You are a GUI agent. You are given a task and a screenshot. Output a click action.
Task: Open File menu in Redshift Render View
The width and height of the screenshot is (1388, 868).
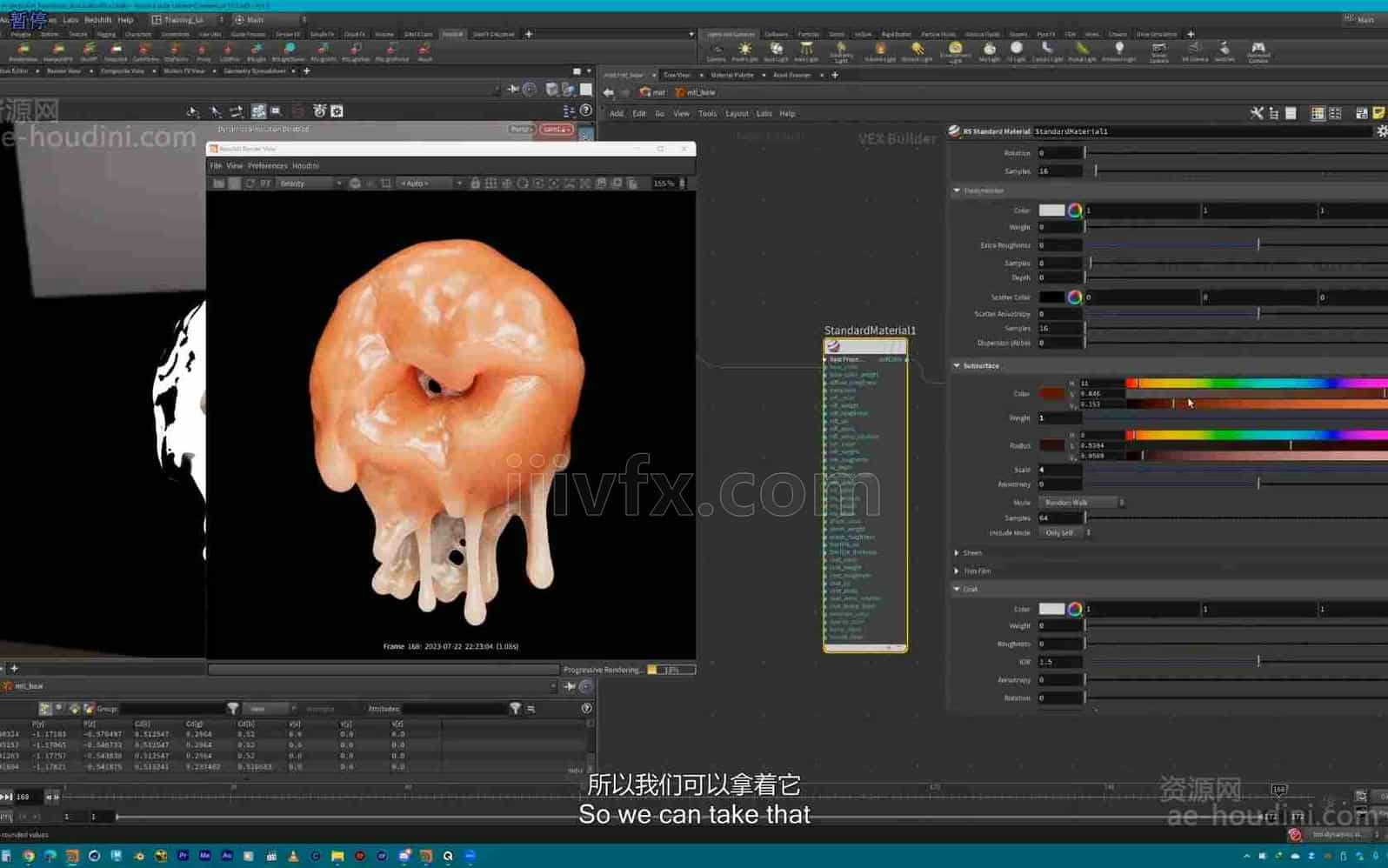[x=216, y=165]
